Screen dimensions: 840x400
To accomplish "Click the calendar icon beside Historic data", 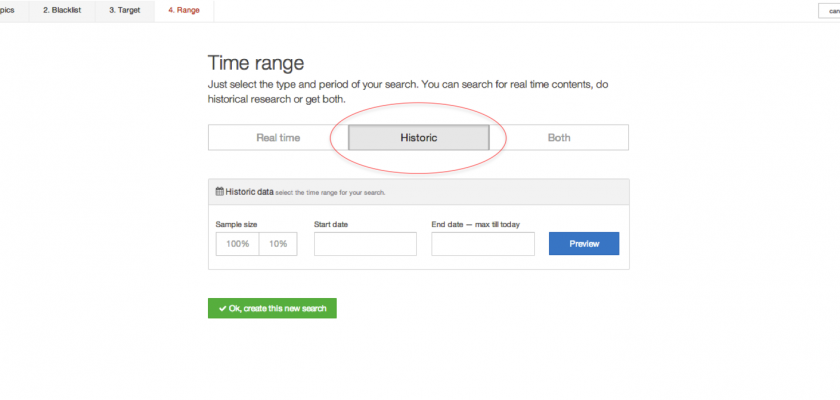I will (x=220, y=191).
